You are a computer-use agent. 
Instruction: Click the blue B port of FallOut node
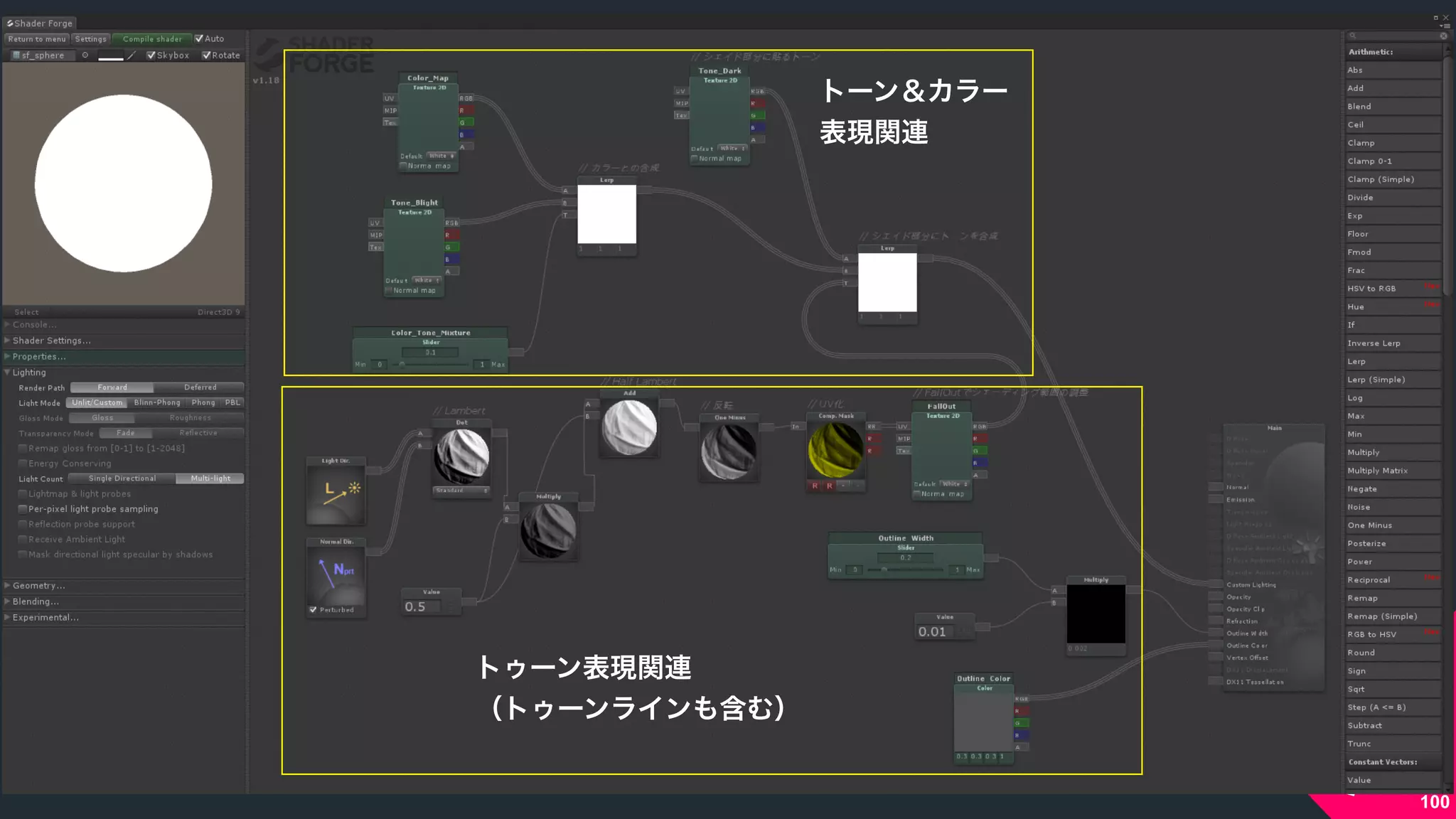(980, 463)
